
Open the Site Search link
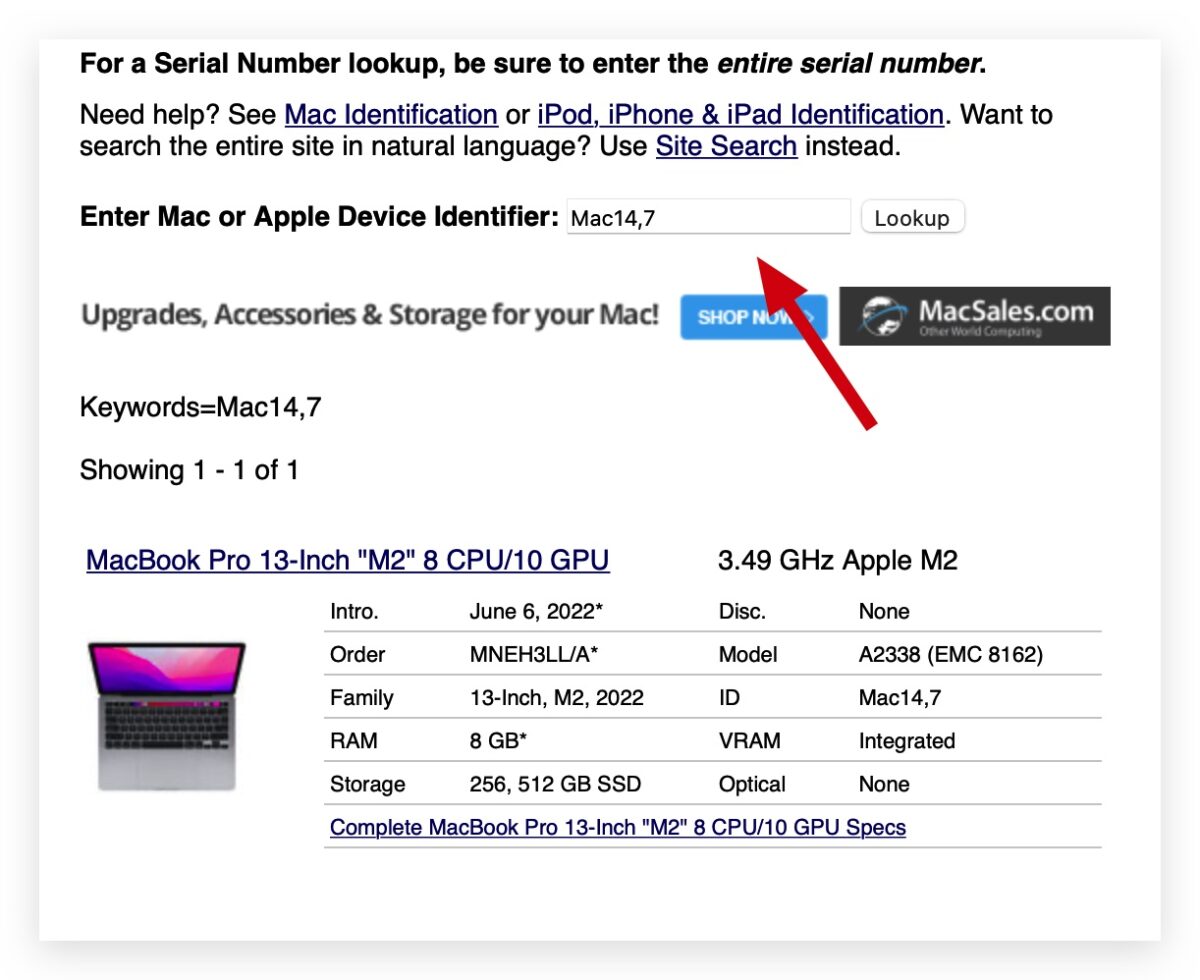tap(726, 147)
